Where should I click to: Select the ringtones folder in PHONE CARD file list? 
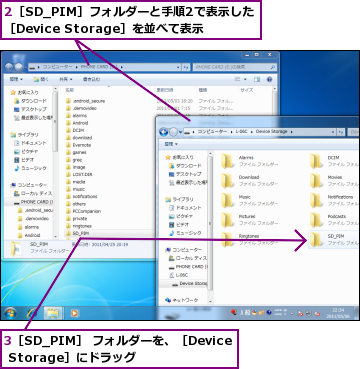coord(79,226)
